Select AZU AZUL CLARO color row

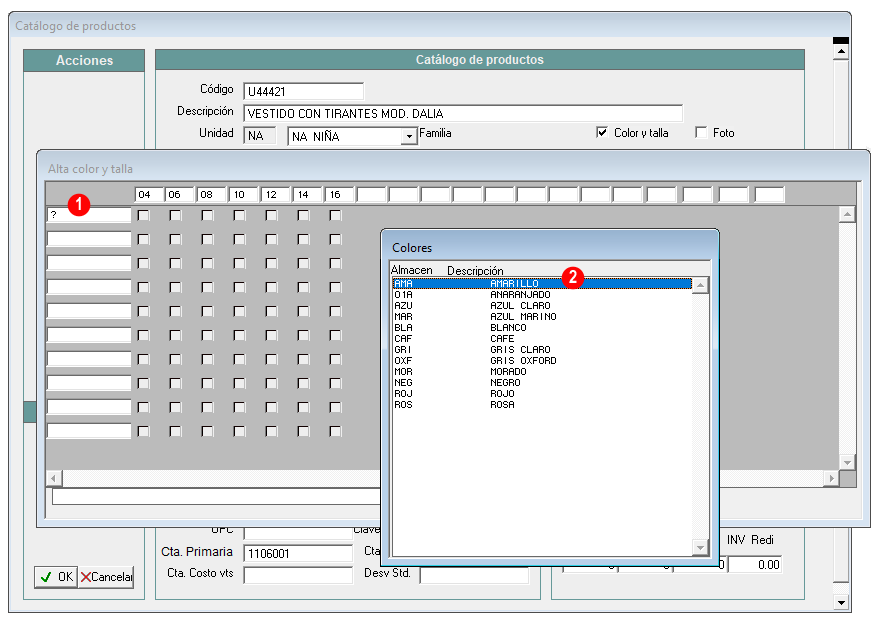click(x=542, y=305)
